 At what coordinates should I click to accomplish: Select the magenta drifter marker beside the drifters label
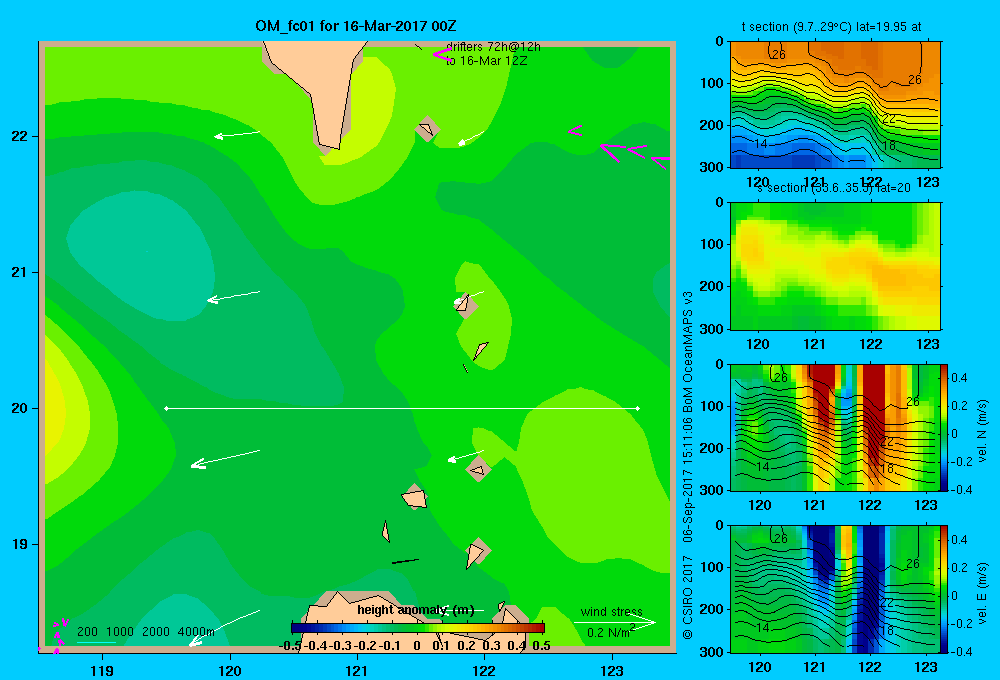pos(441,55)
